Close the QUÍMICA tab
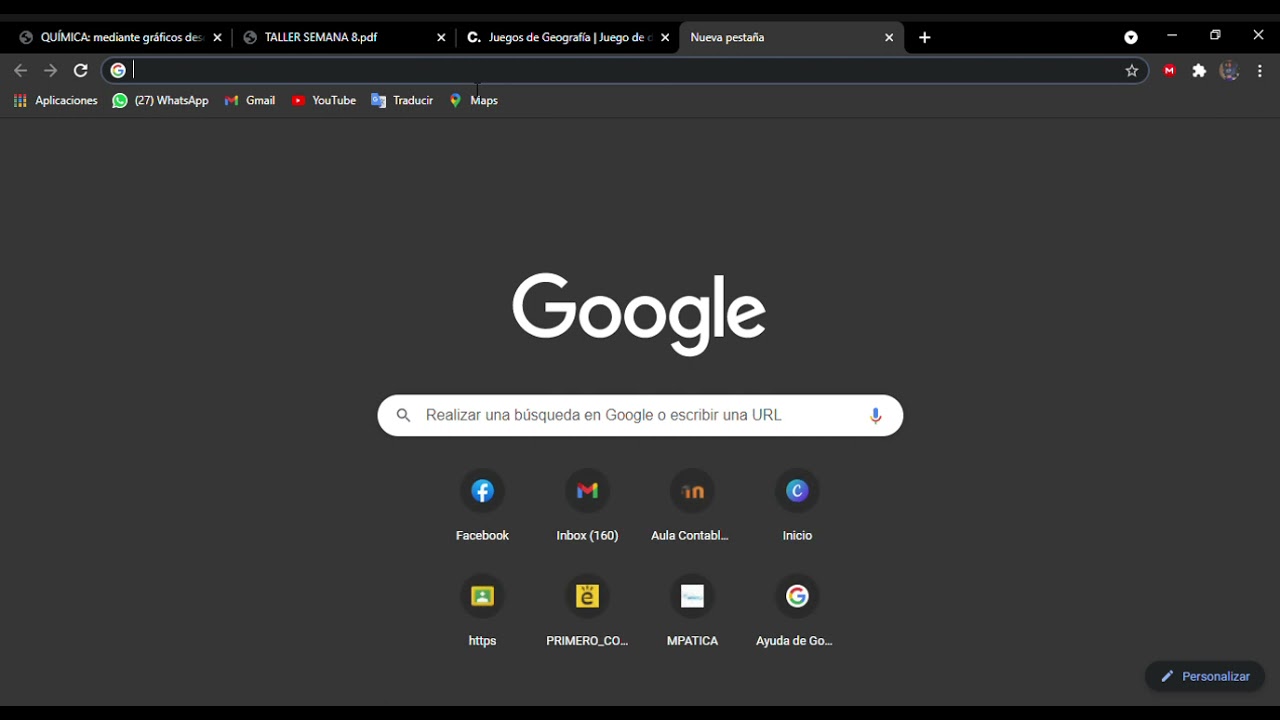This screenshot has width=1280, height=720. (x=217, y=38)
